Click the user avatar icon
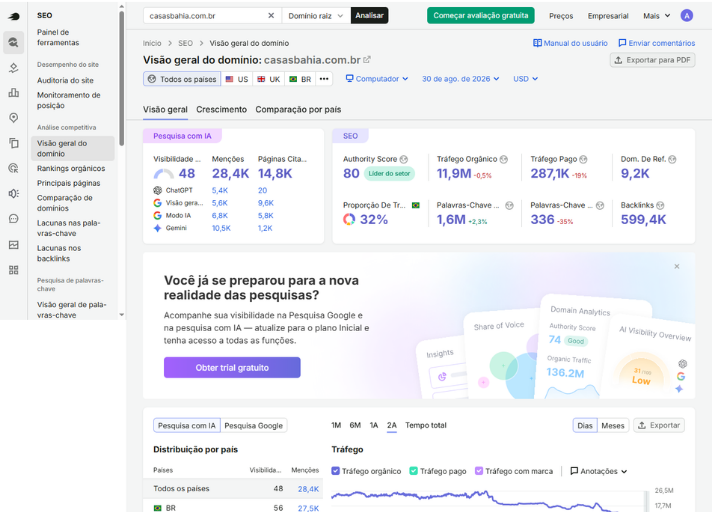This screenshot has width=712, height=512. [687, 15]
